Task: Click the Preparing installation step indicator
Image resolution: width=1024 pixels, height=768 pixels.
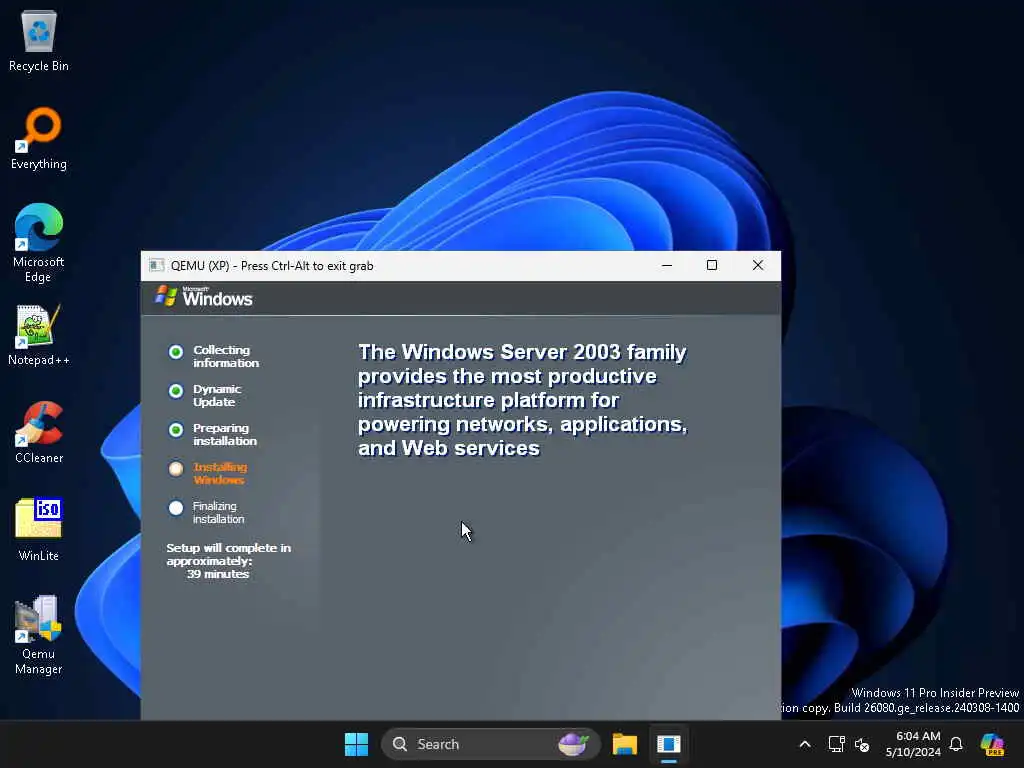Action: coord(176,430)
